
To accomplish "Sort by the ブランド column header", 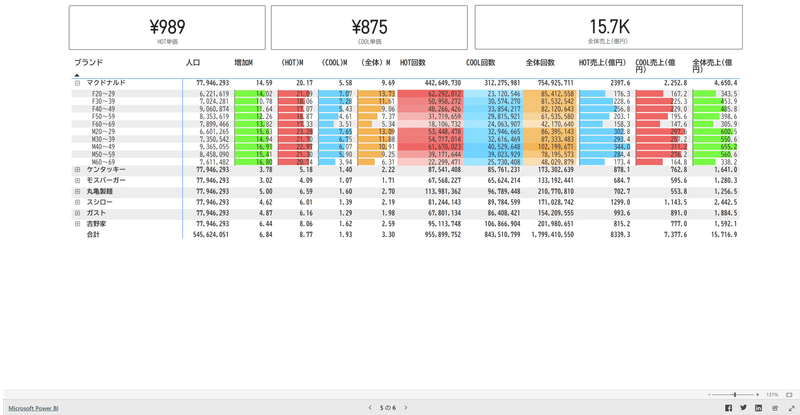I will click(x=88, y=62).
